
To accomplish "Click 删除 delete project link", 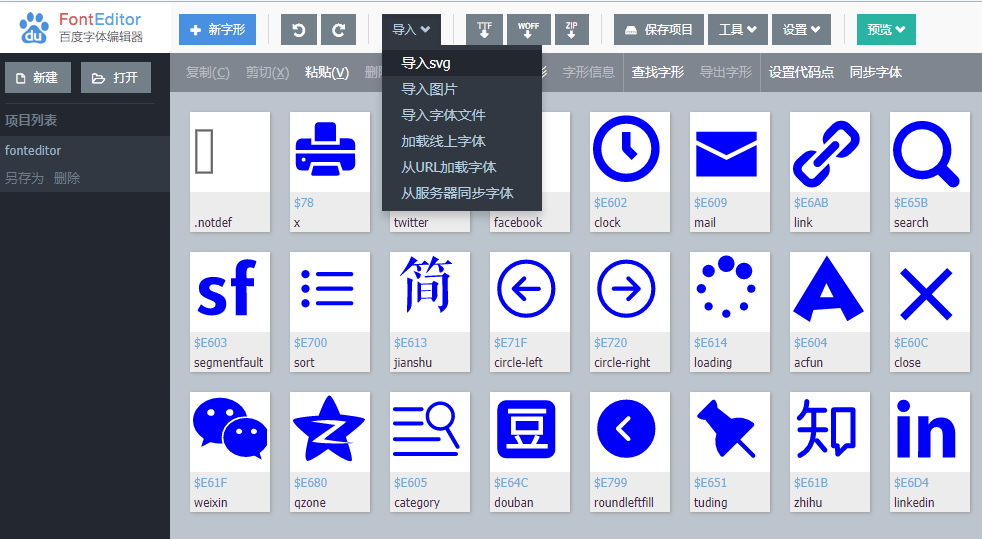I will pyautogui.click(x=67, y=178).
